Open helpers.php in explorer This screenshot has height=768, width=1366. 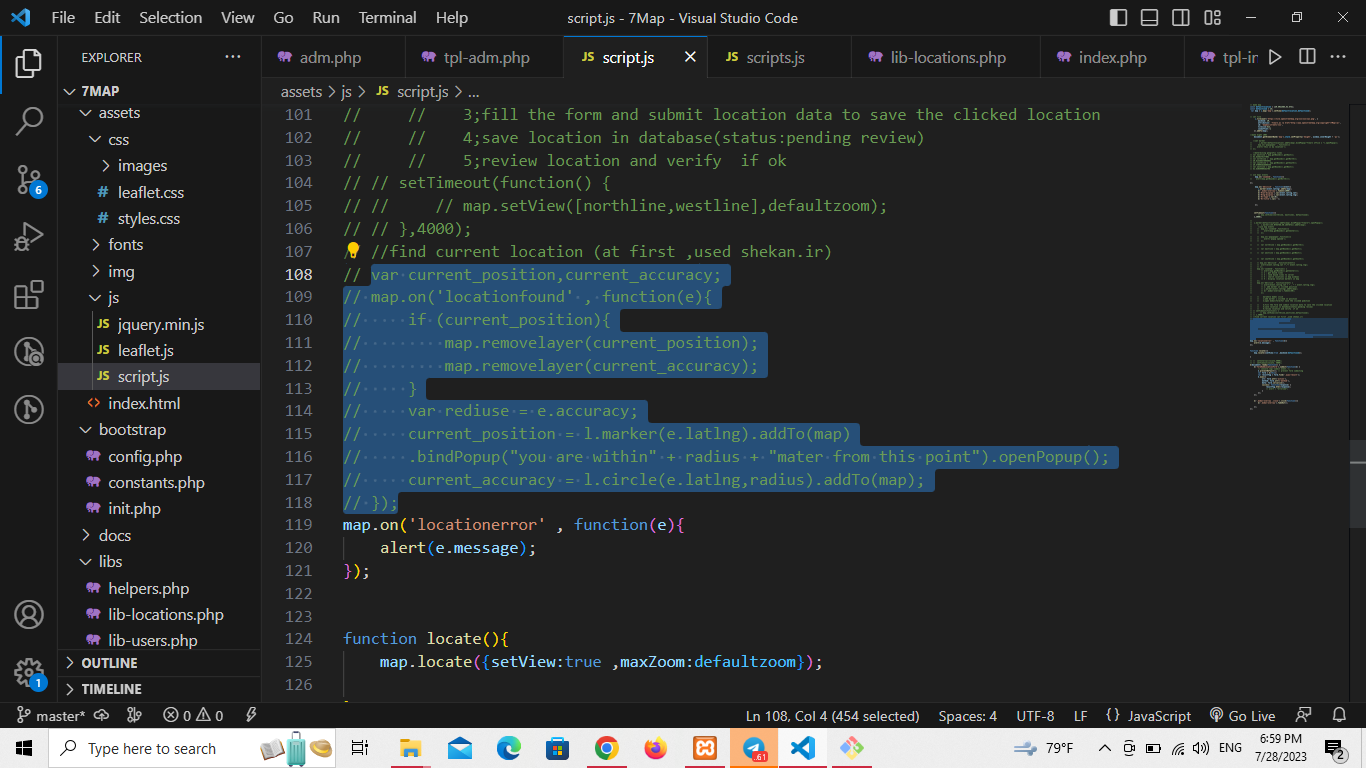[x=160, y=588]
